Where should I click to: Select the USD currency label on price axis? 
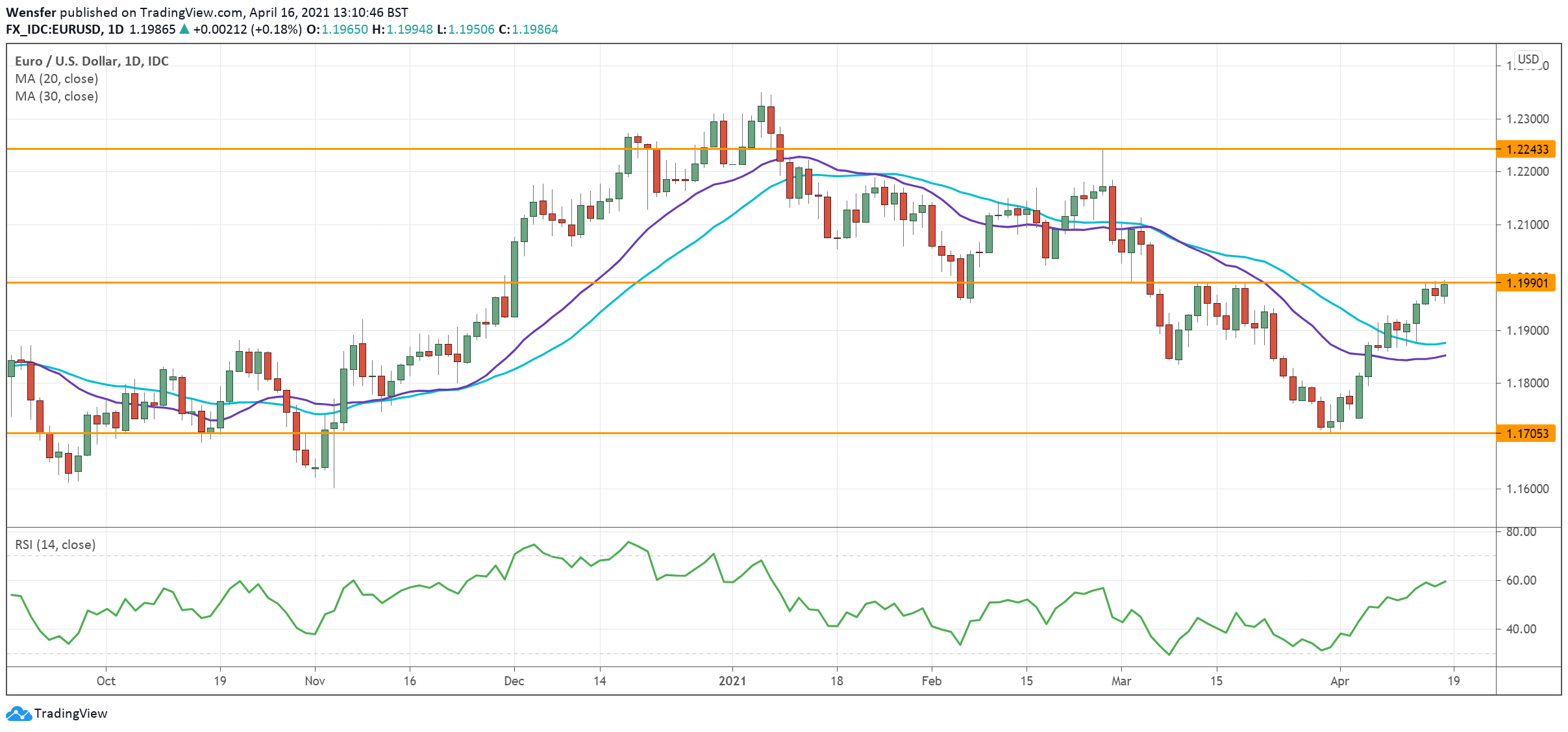1527,58
